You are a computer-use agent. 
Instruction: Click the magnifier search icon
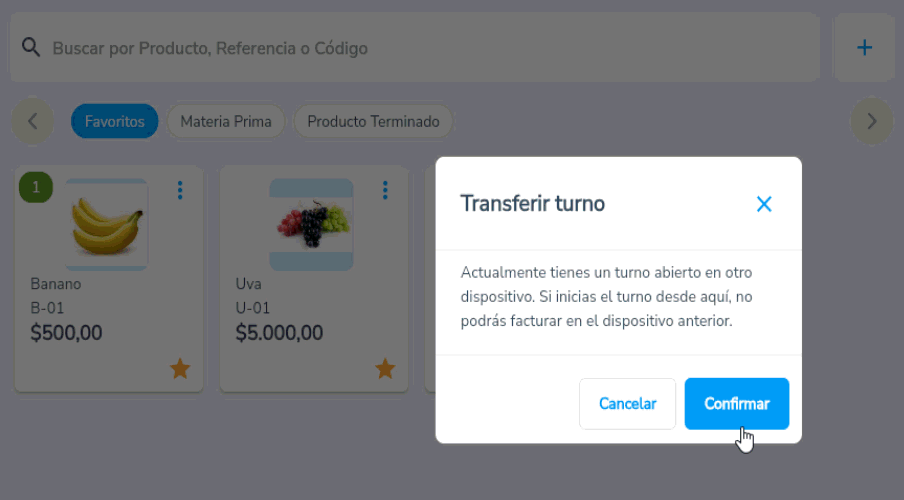tap(31, 47)
